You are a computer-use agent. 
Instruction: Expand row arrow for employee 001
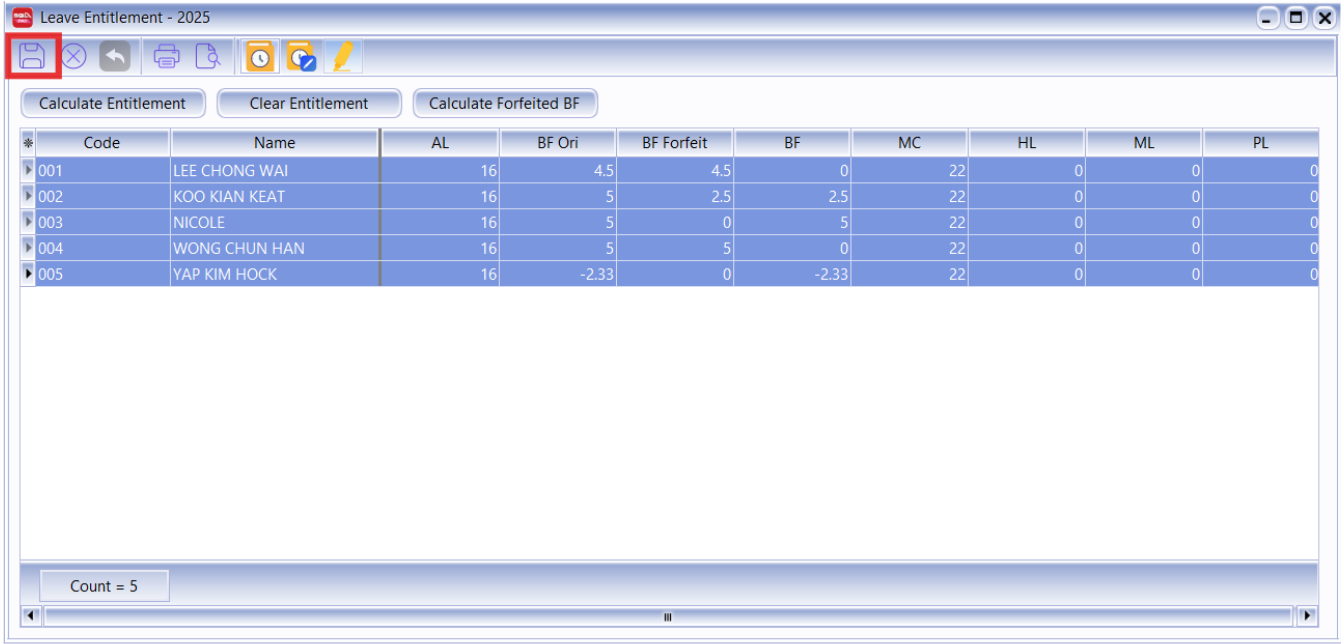[x=28, y=170]
